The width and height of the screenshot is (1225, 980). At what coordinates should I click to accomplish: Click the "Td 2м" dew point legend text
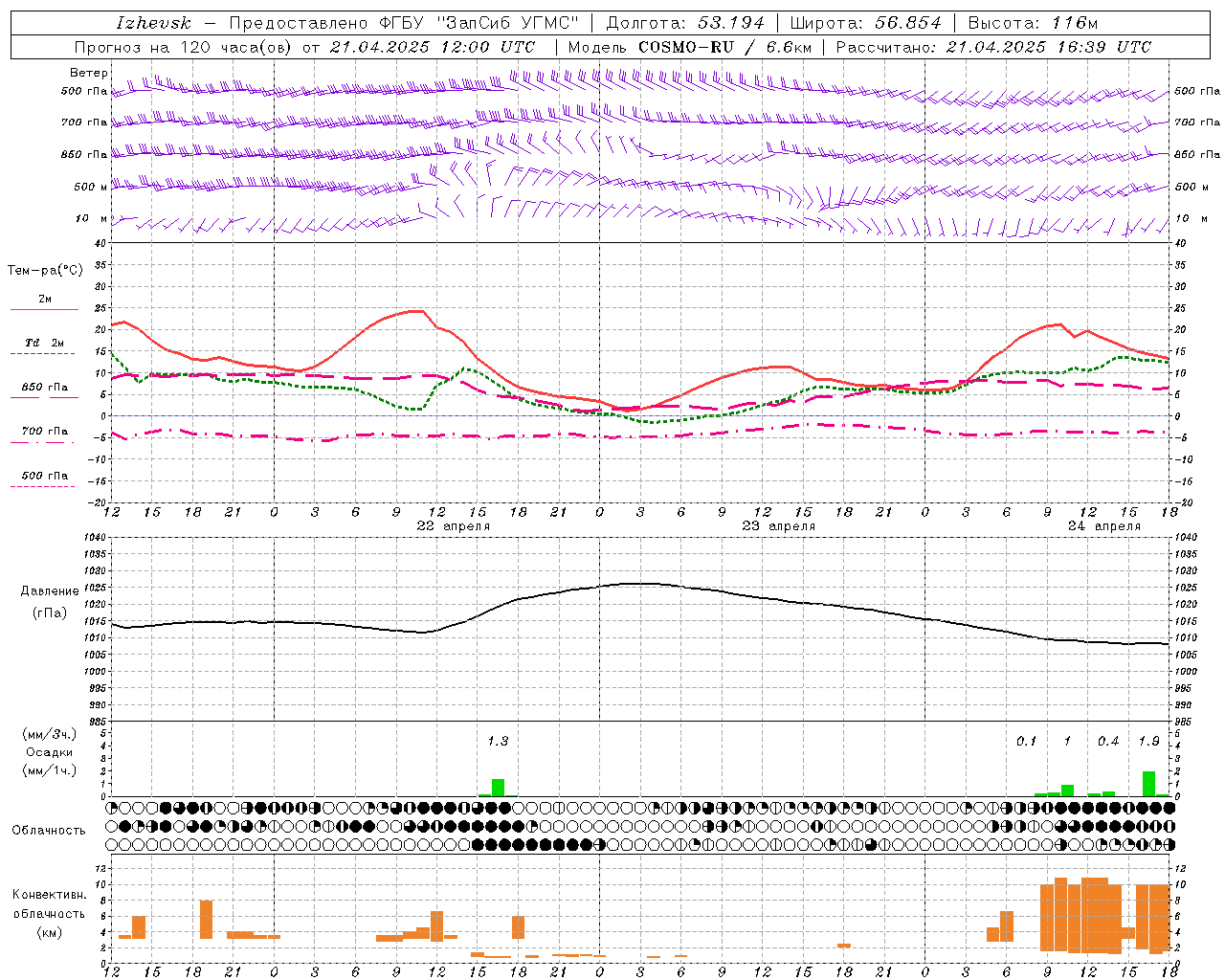(44, 343)
